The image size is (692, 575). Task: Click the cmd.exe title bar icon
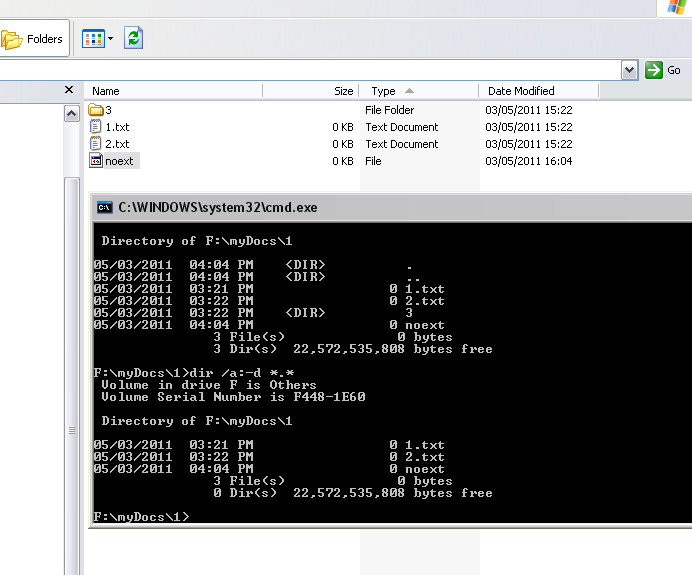104,208
